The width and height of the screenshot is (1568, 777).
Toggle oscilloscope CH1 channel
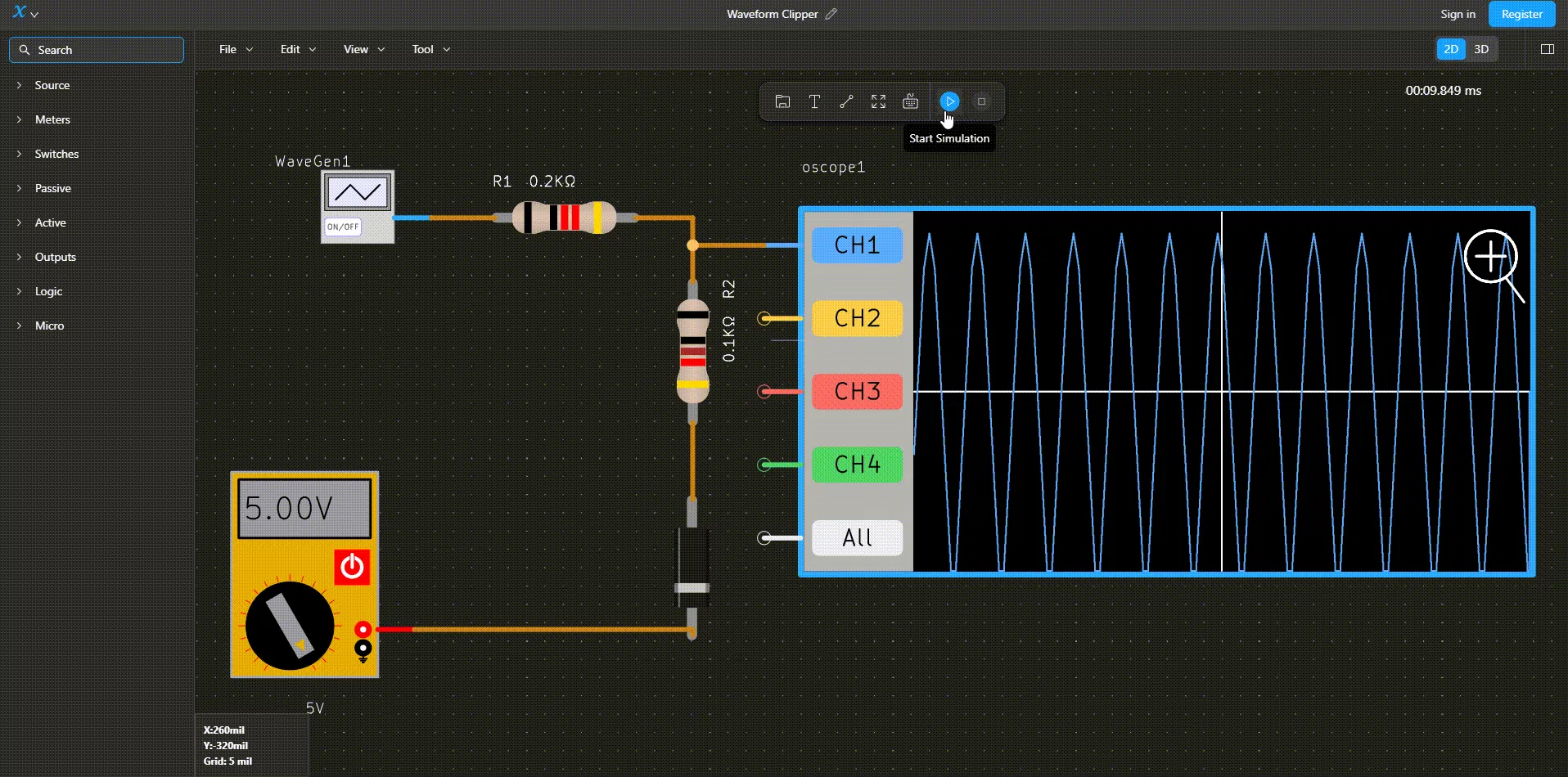pyautogui.click(x=857, y=245)
